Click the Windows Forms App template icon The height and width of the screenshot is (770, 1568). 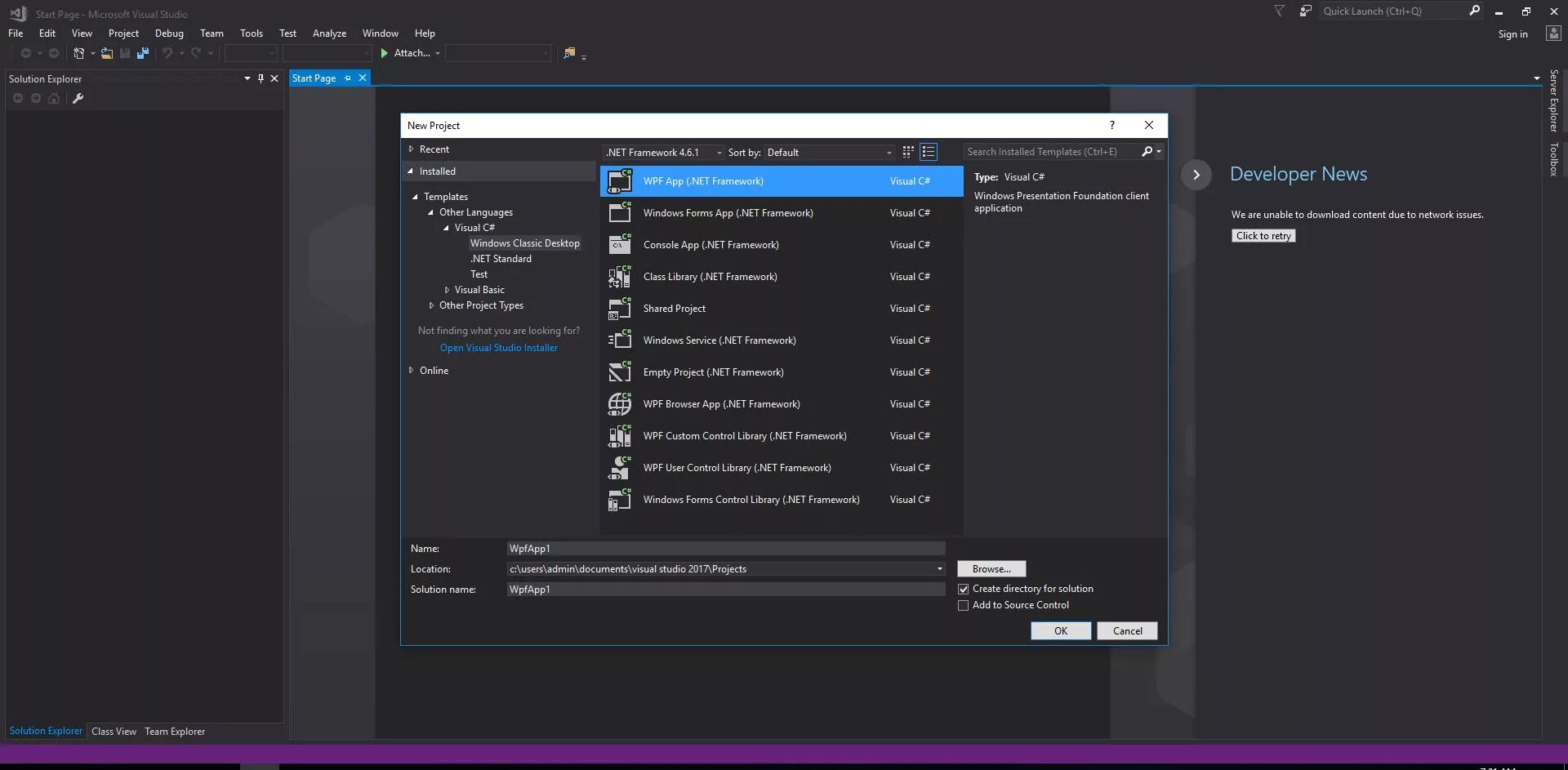coord(620,212)
